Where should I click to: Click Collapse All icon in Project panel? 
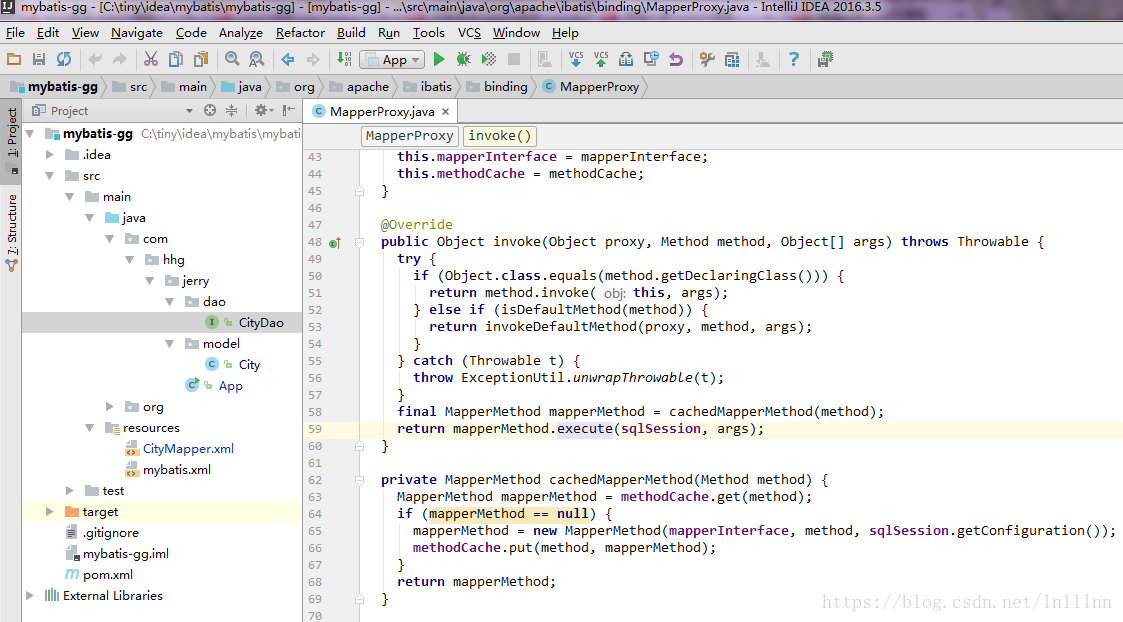point(231,110)
